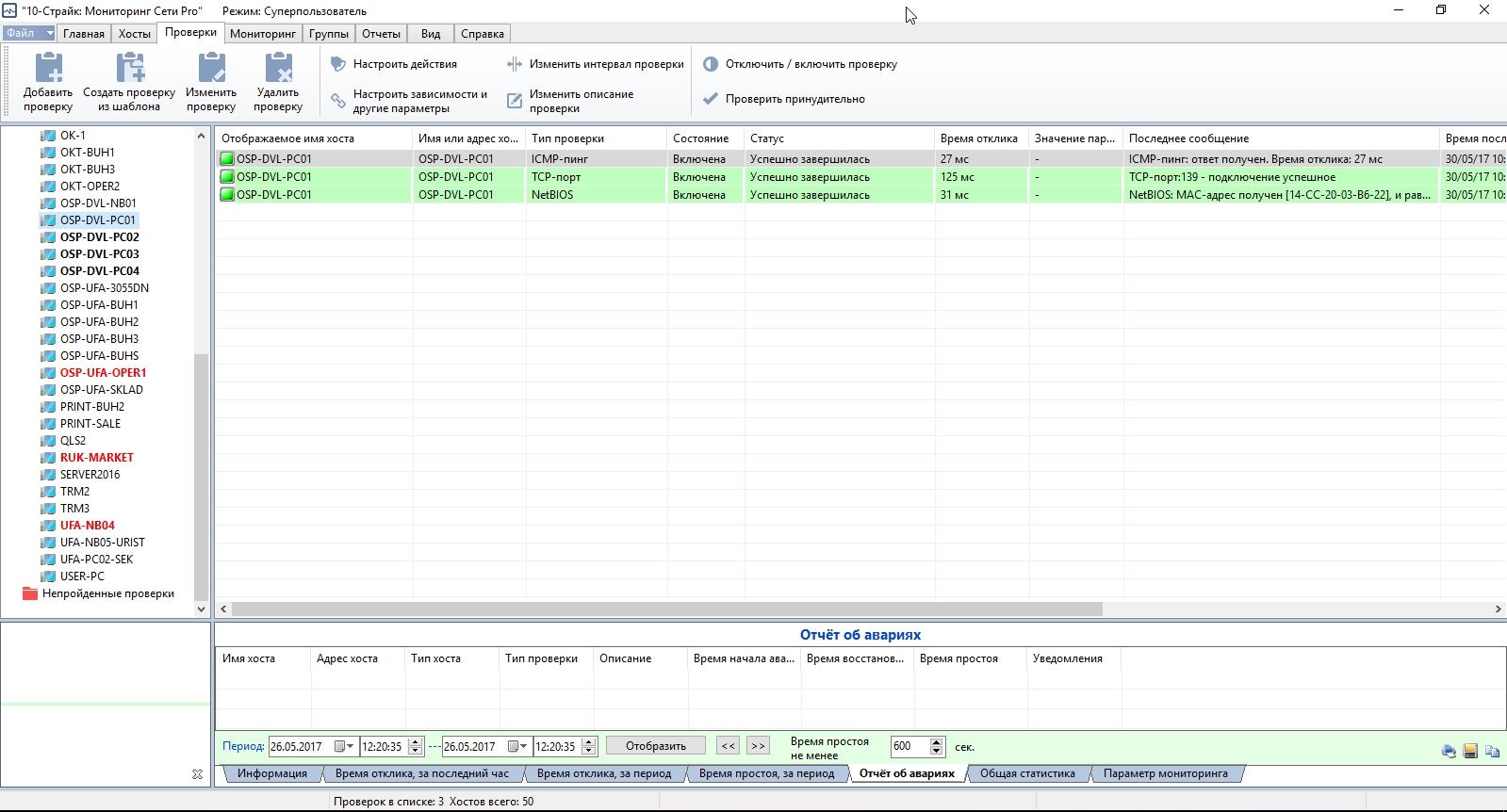Click the host tree vertical scrollbar thumb
The image size is (1507, 812).
[x=201, y=476]
